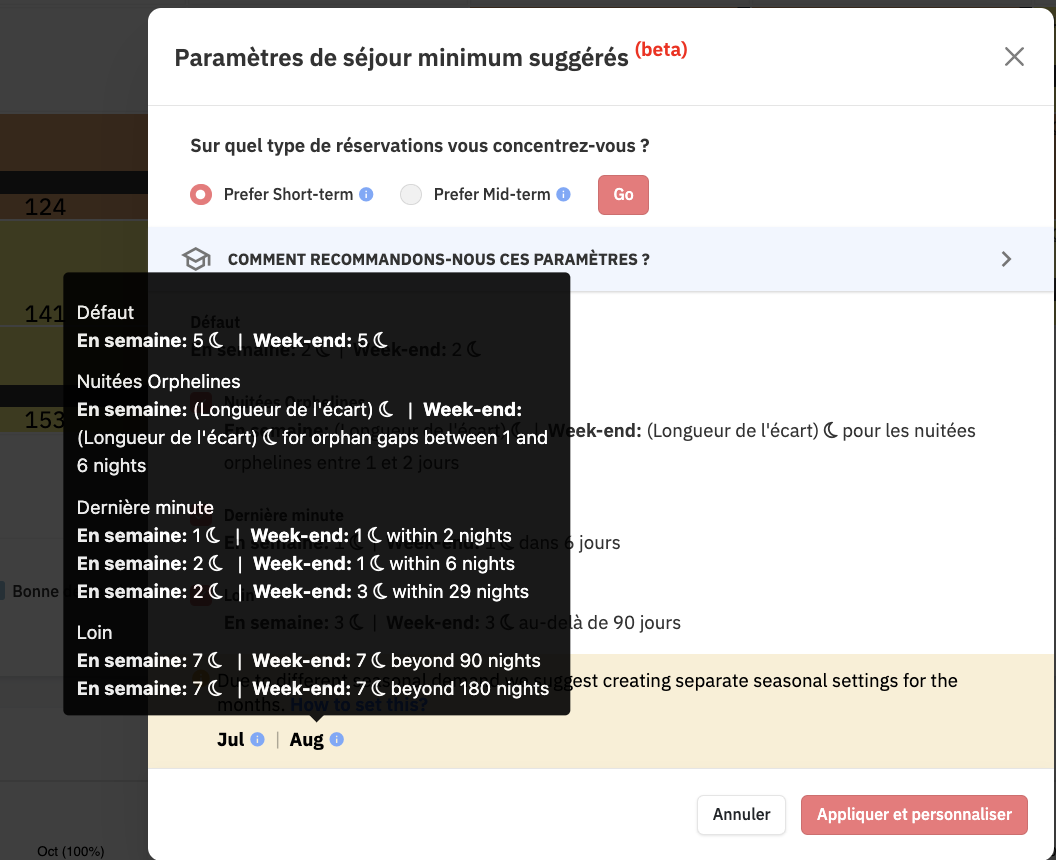
Task: Click the Go button
Action: tap(623, 195)
